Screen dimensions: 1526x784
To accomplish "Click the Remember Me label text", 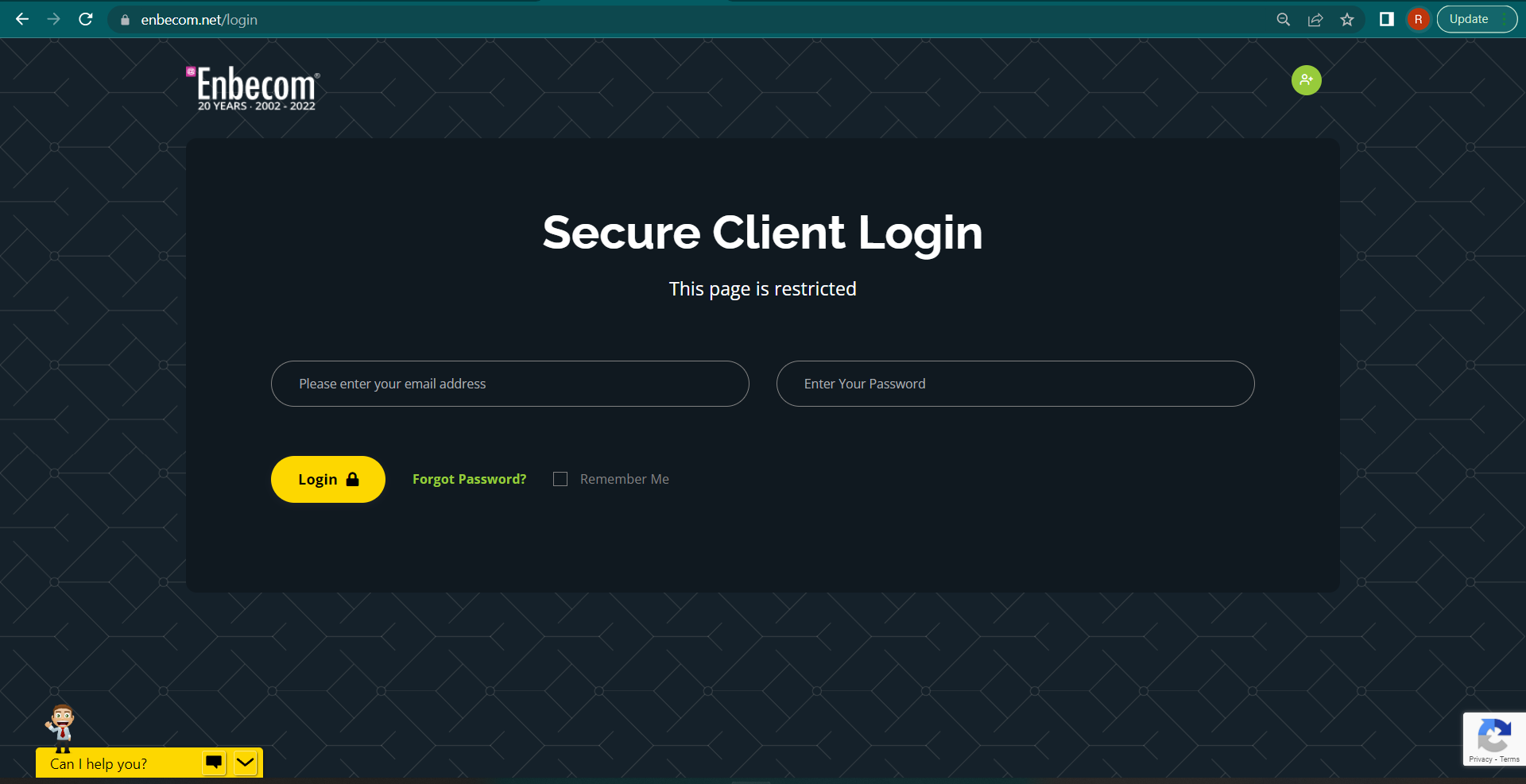I will tap(625, 479).
